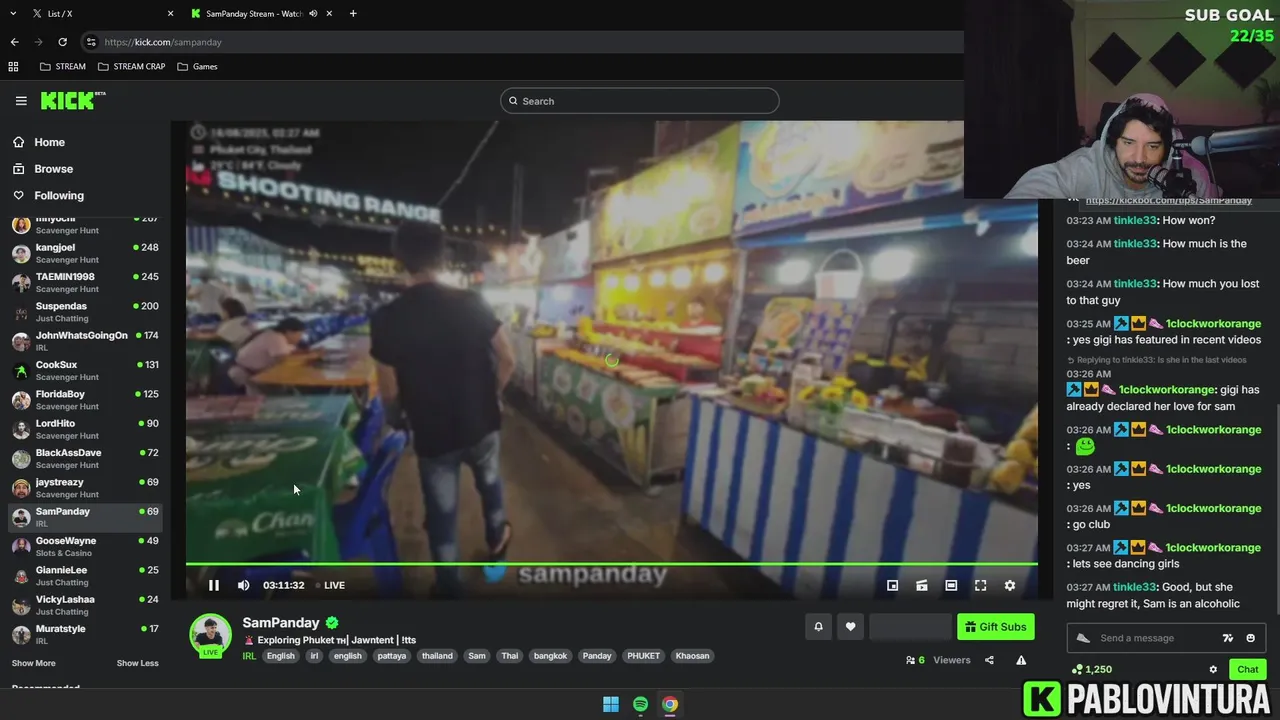Pause the SamPanday stream video
The height and width of the screenshot is (720, 1280).
point(213,585)
